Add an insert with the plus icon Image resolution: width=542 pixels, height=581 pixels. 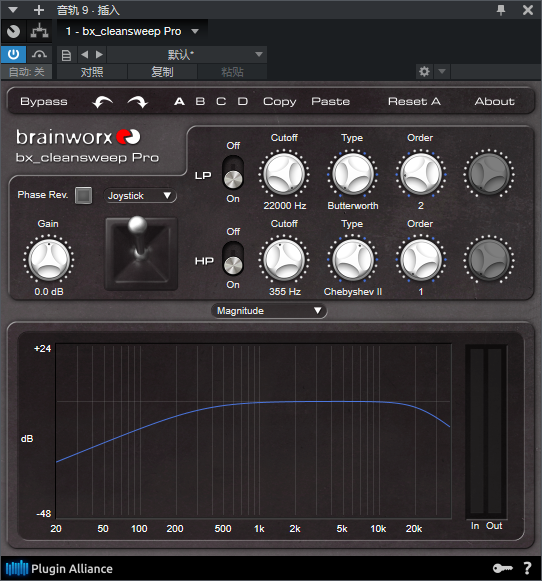(x=39, y=10)
